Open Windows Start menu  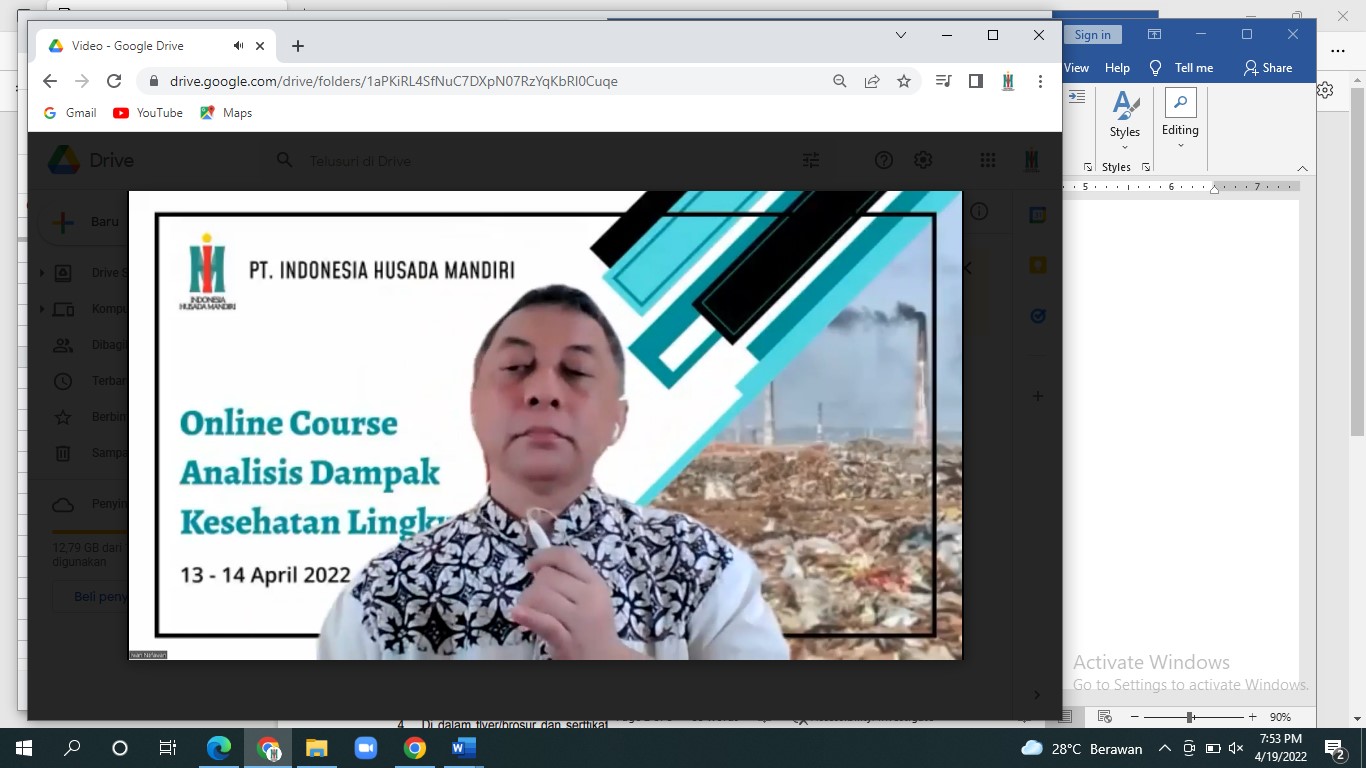coord(24,748)
